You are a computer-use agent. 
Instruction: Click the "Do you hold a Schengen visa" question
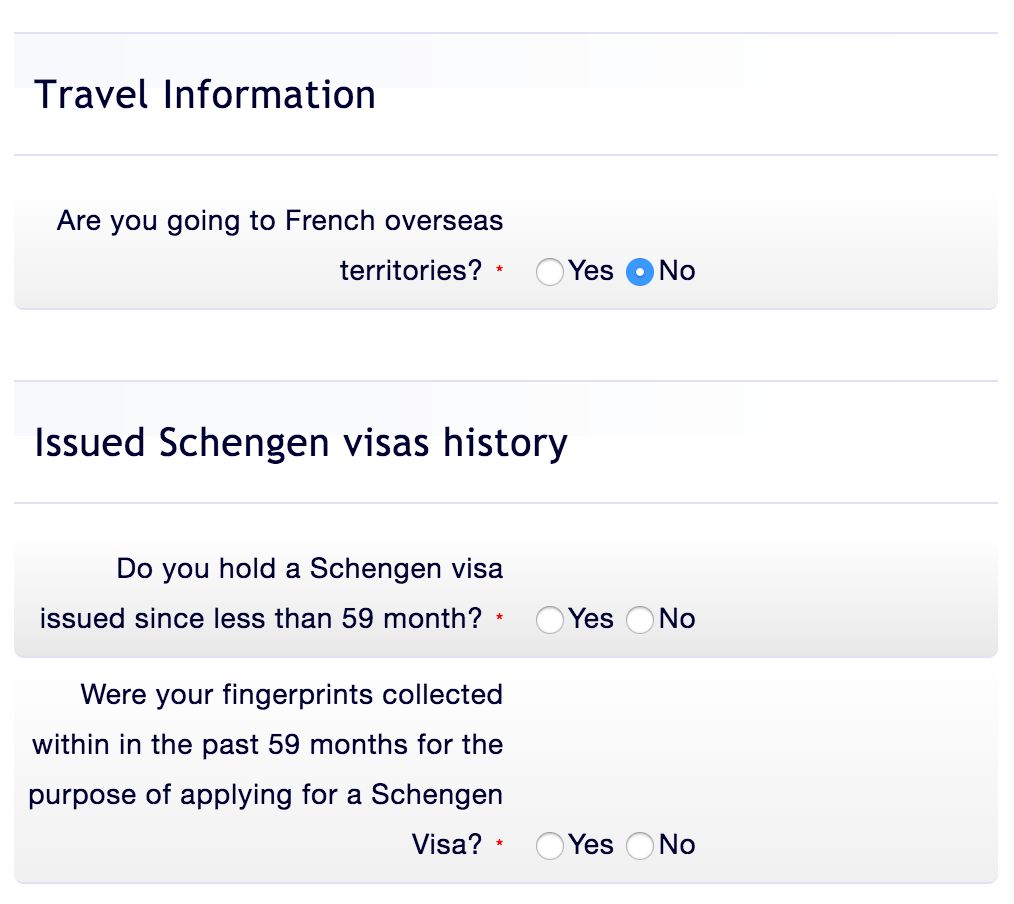point(309,569)
